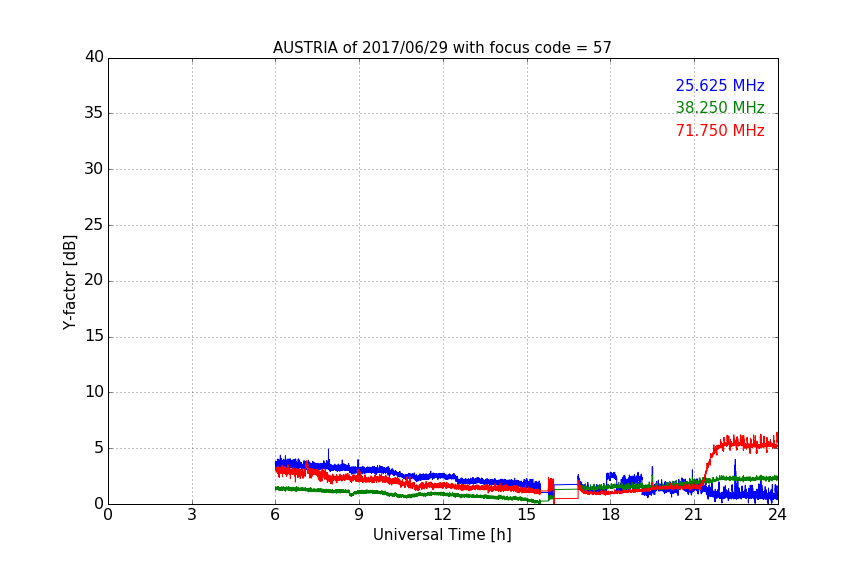Click the 'Universal Time [h]' axis label
Viewport: 864px width, 576px height.
click(442, 535)
